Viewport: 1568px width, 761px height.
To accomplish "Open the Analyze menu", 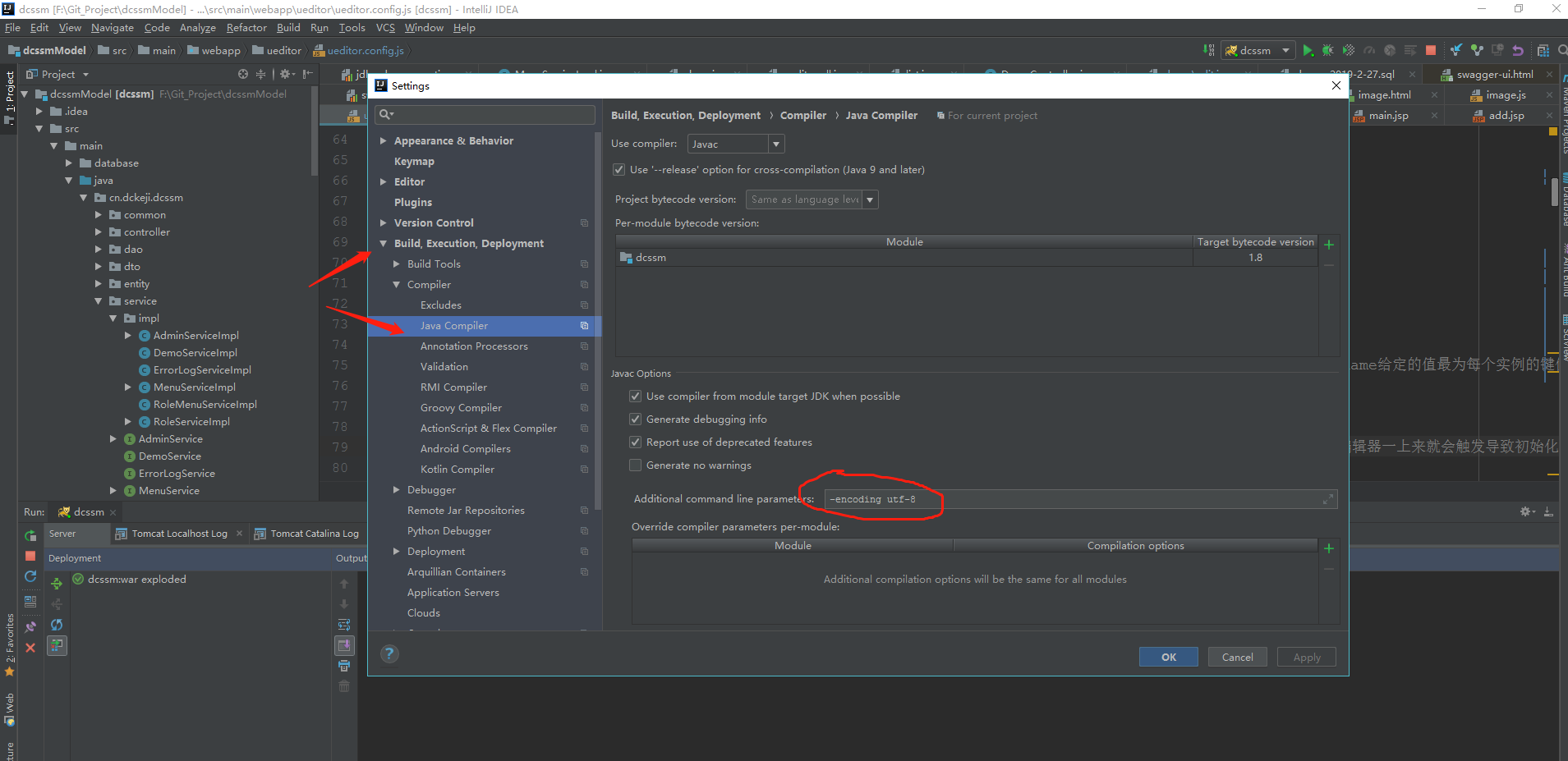I will pyautogui.click(x=198, y=28).
